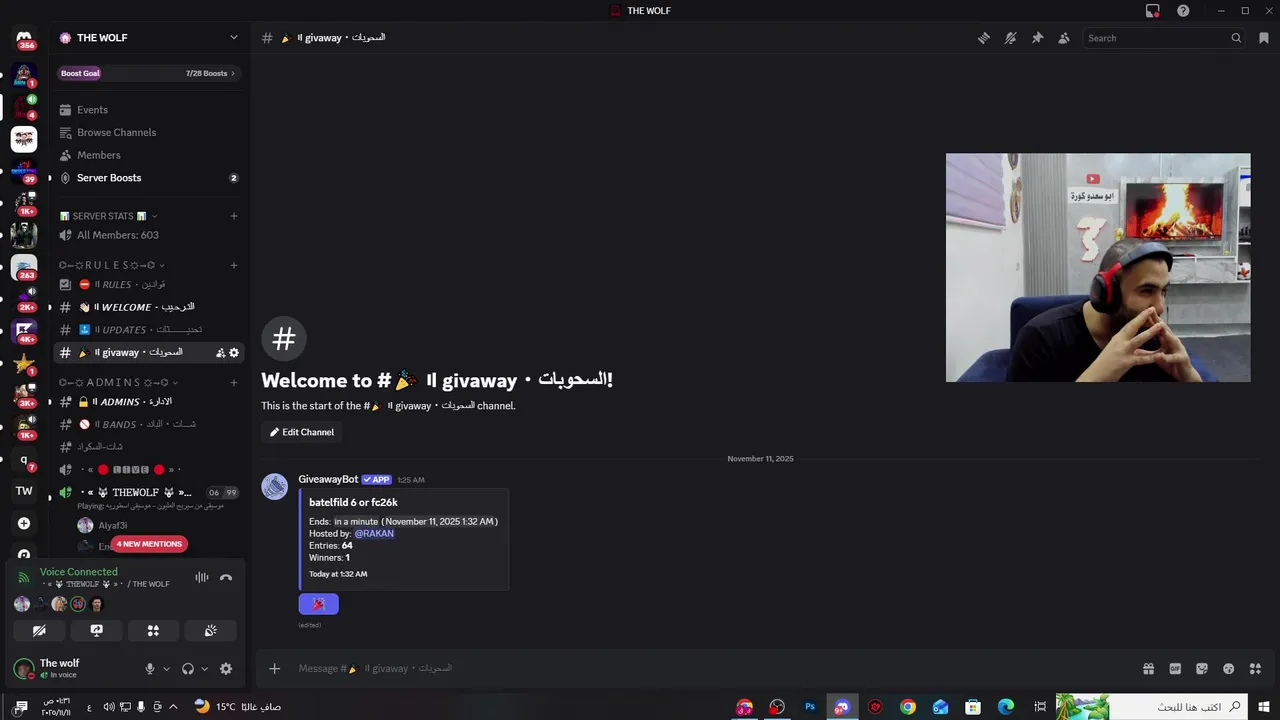
Task: Click the Search field in header
Action: pyautogui.click(x=1164, y=38)
